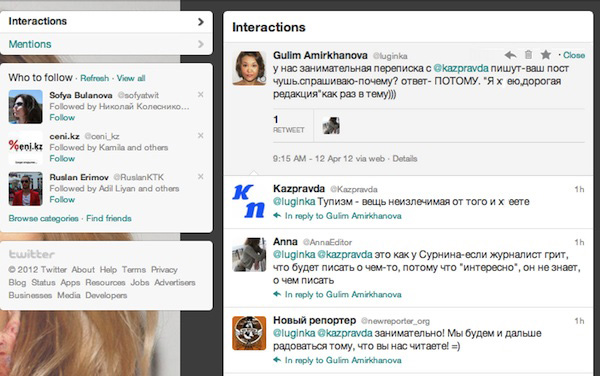Select the Interactions sidebar item
The height and width of the screenshot is (376, 600).
[x=106, y=21]
